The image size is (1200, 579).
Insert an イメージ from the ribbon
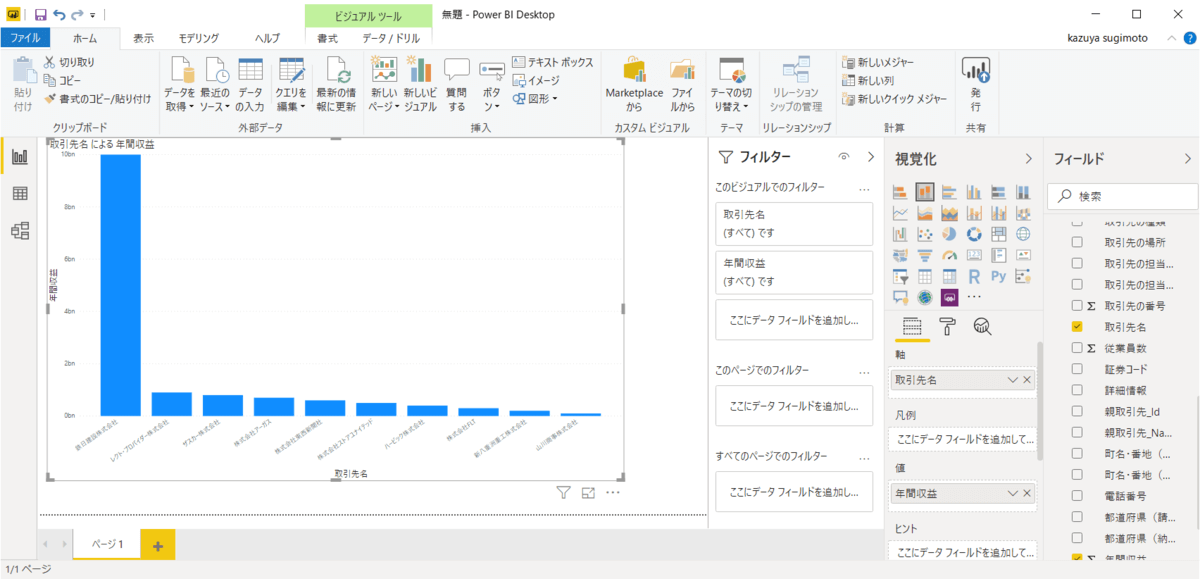[x=536, y=80]
